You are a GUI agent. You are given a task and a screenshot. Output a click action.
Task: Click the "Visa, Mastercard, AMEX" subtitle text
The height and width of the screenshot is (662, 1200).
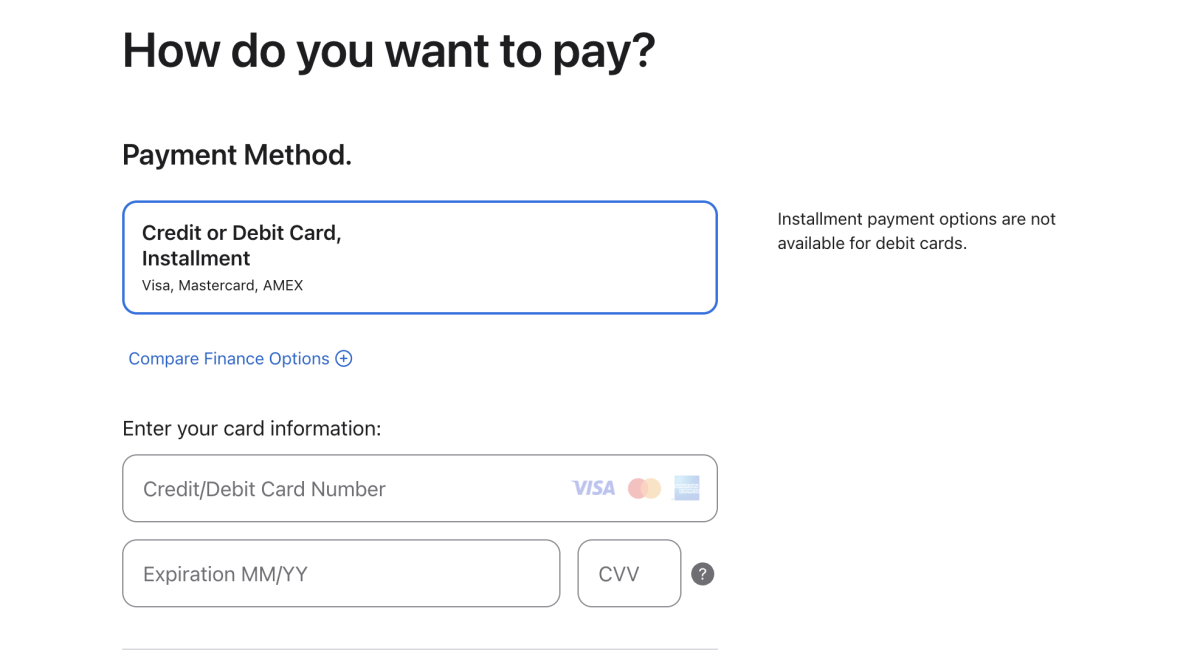(x=222, y=285)
